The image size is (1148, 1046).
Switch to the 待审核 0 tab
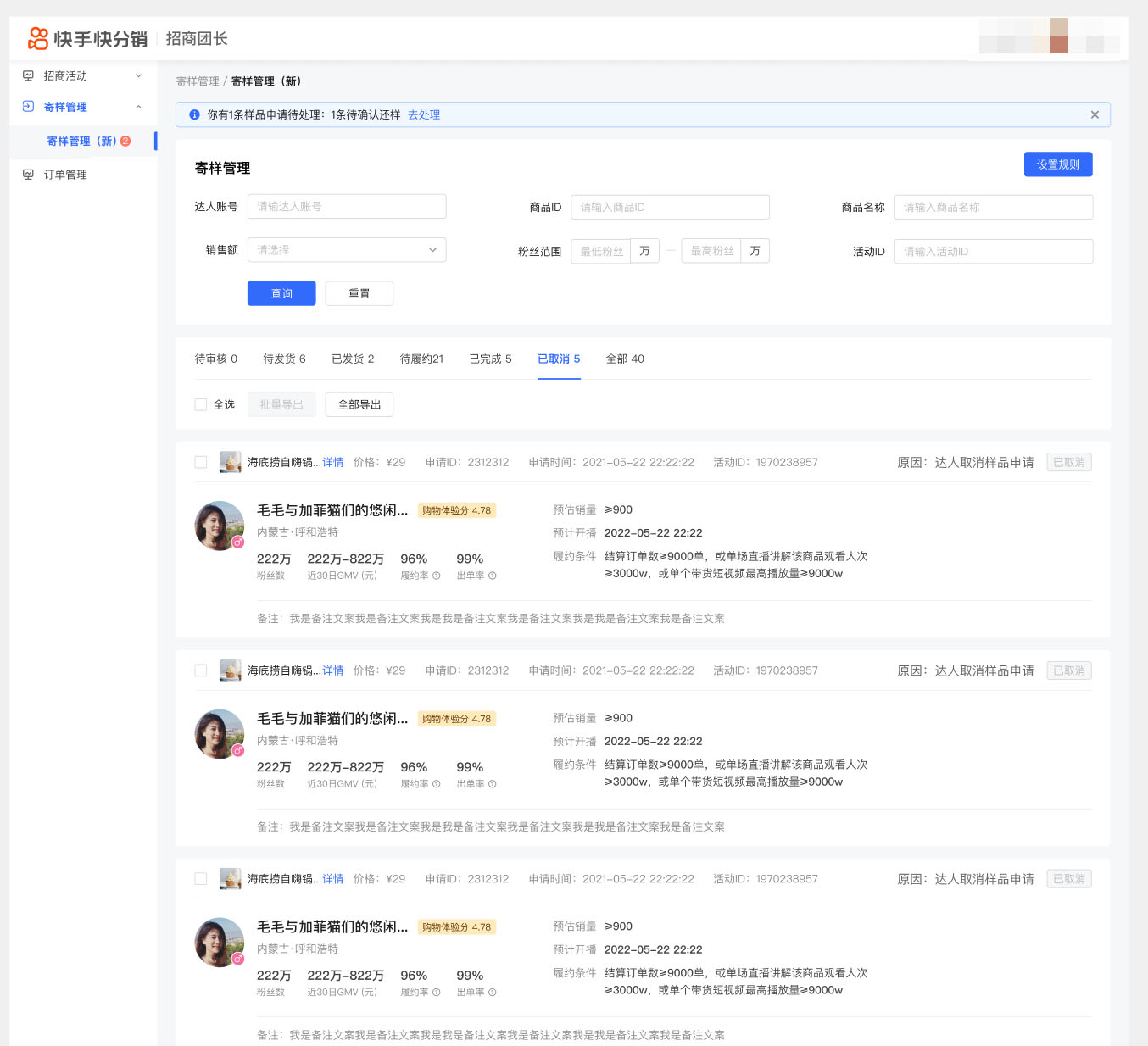(216, 359)
